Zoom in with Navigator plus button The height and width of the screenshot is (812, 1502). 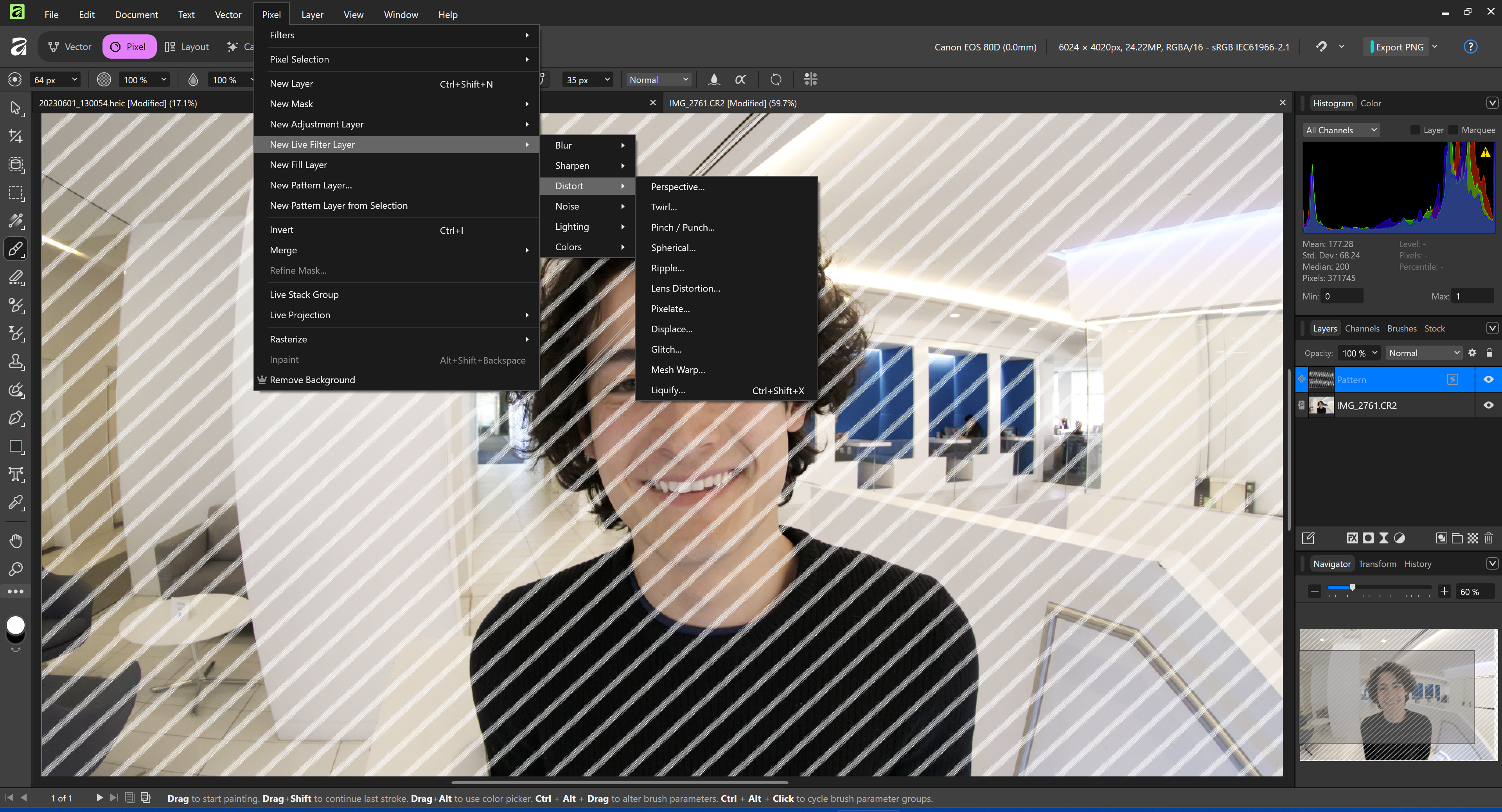click(x=1444, y=591)
